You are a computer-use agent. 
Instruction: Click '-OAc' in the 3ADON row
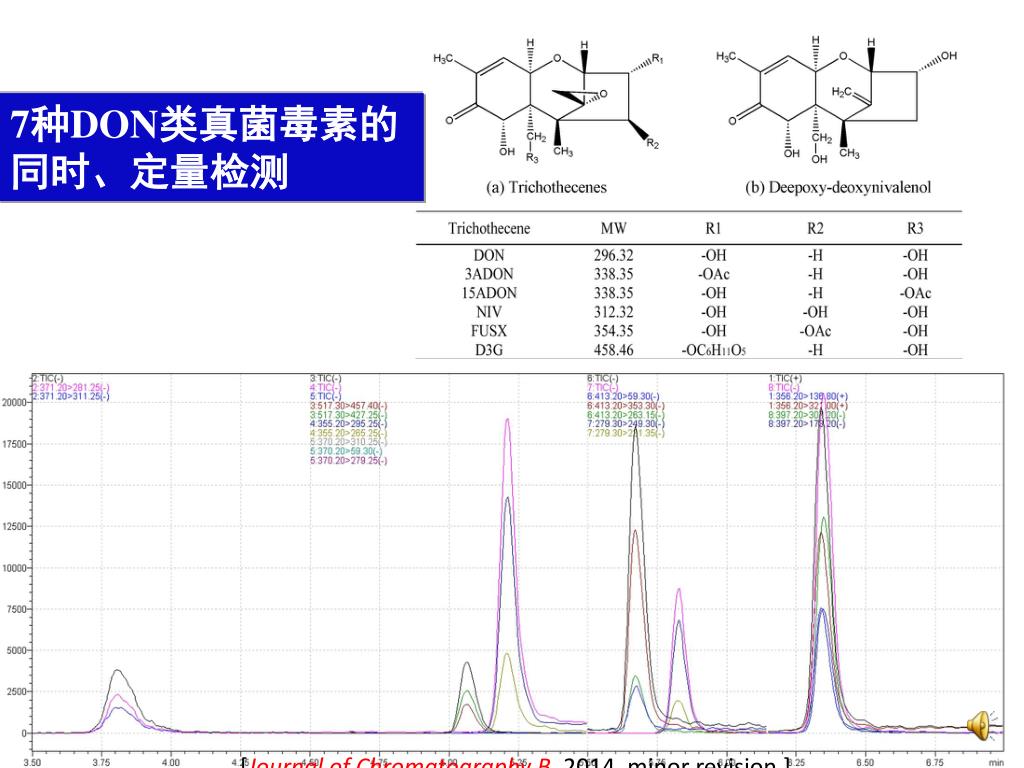tap(713, 274)
